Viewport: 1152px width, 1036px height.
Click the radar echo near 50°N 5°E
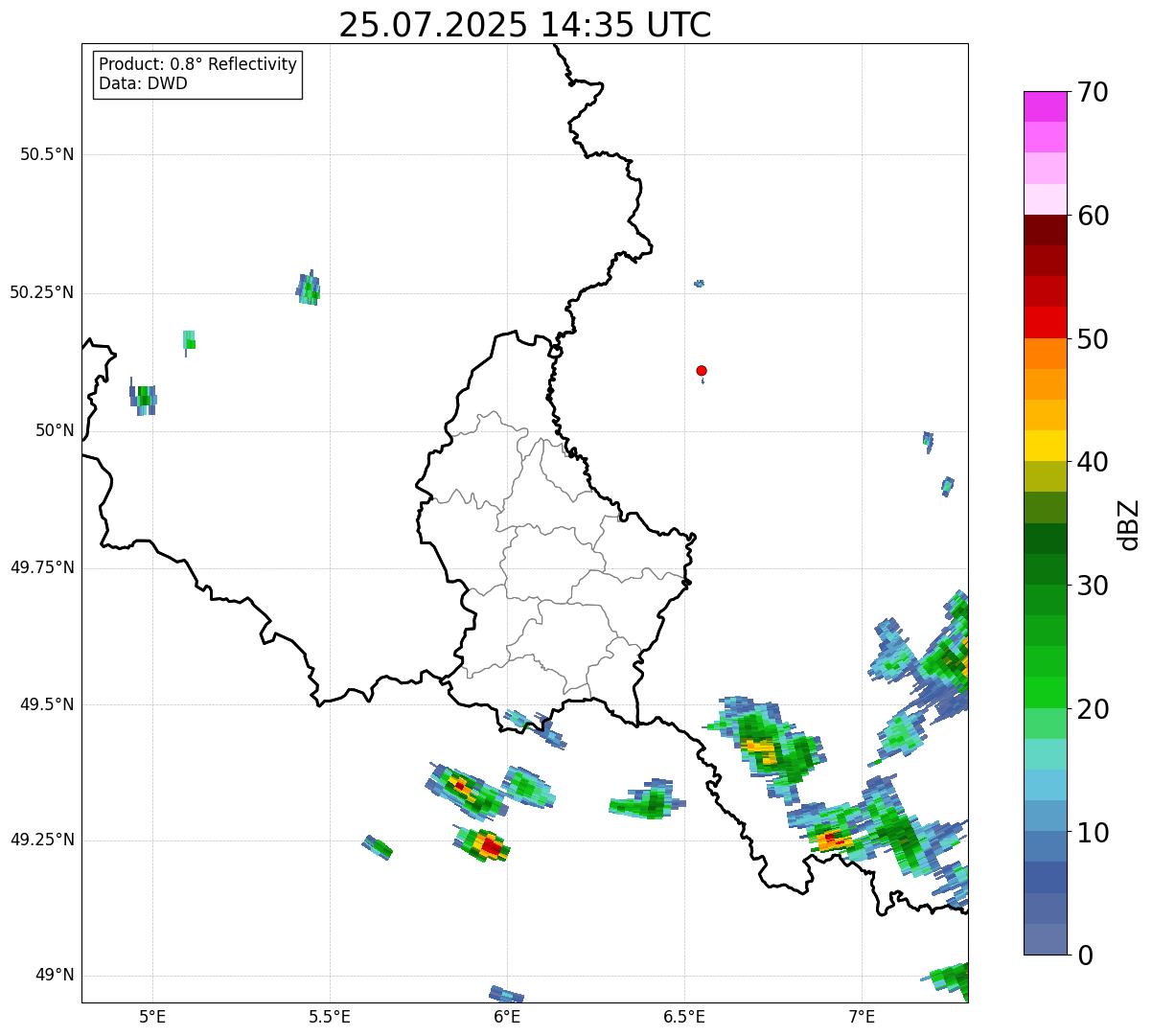coord(143,396)
